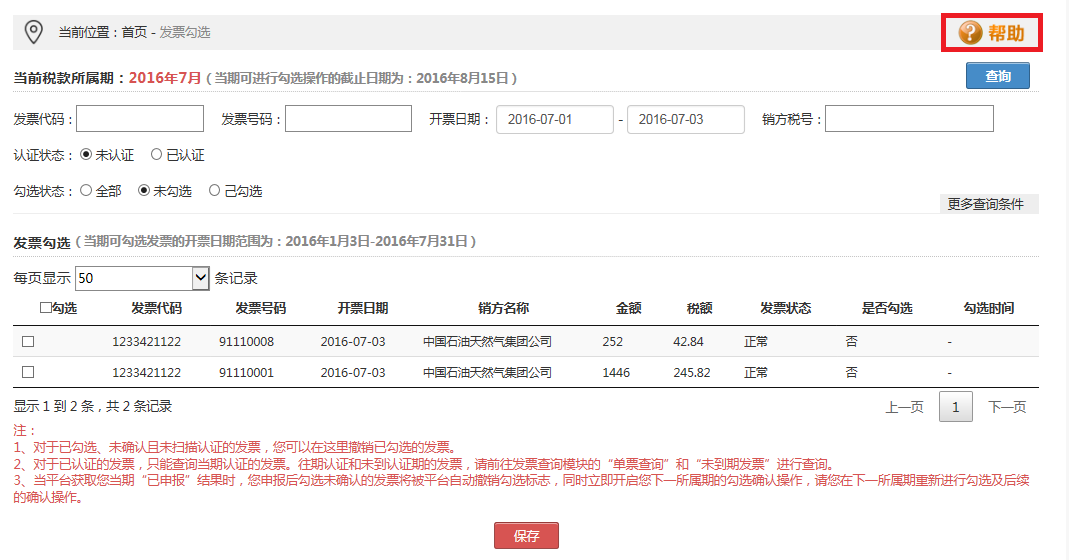Screen dimensions: 1069x560
Task: Click amount 1446 cell
Action: coord(616,372)
